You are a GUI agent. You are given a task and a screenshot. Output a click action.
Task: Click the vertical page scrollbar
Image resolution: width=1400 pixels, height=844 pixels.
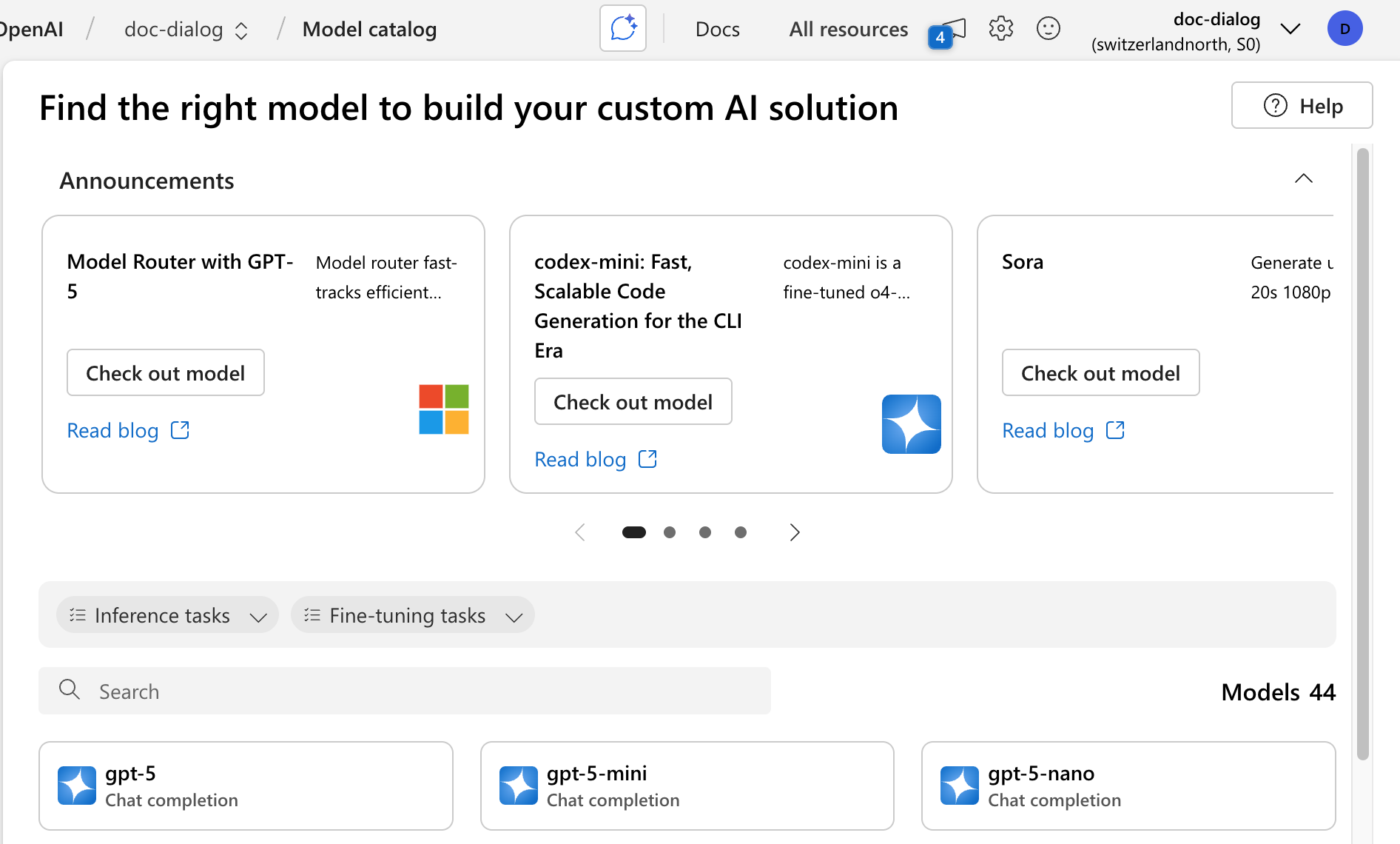coord(1363,454)
